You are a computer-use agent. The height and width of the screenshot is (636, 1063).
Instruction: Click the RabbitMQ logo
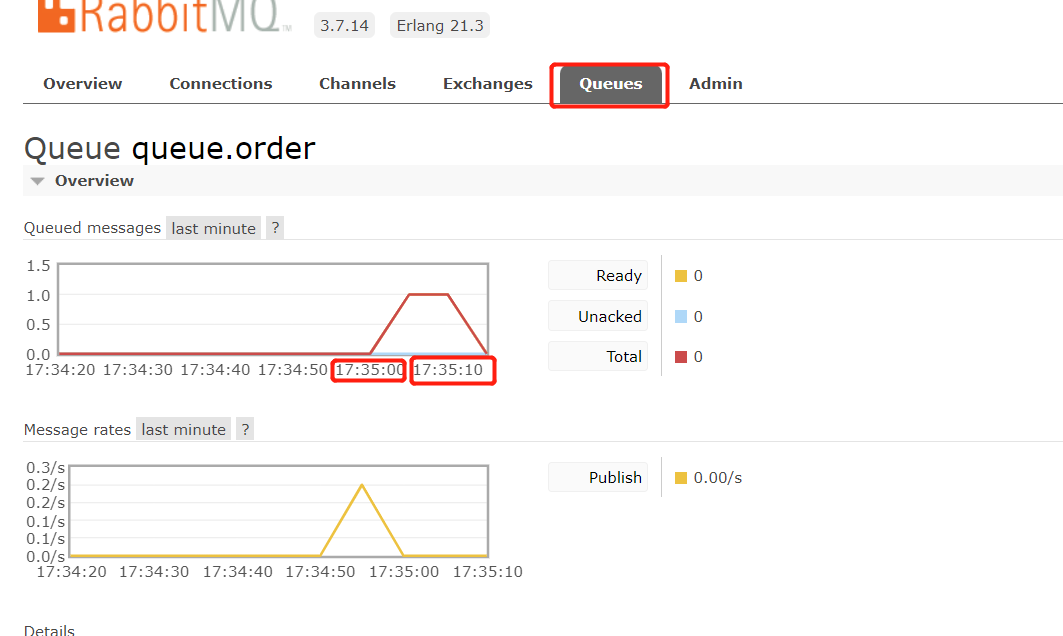point(164,16)
